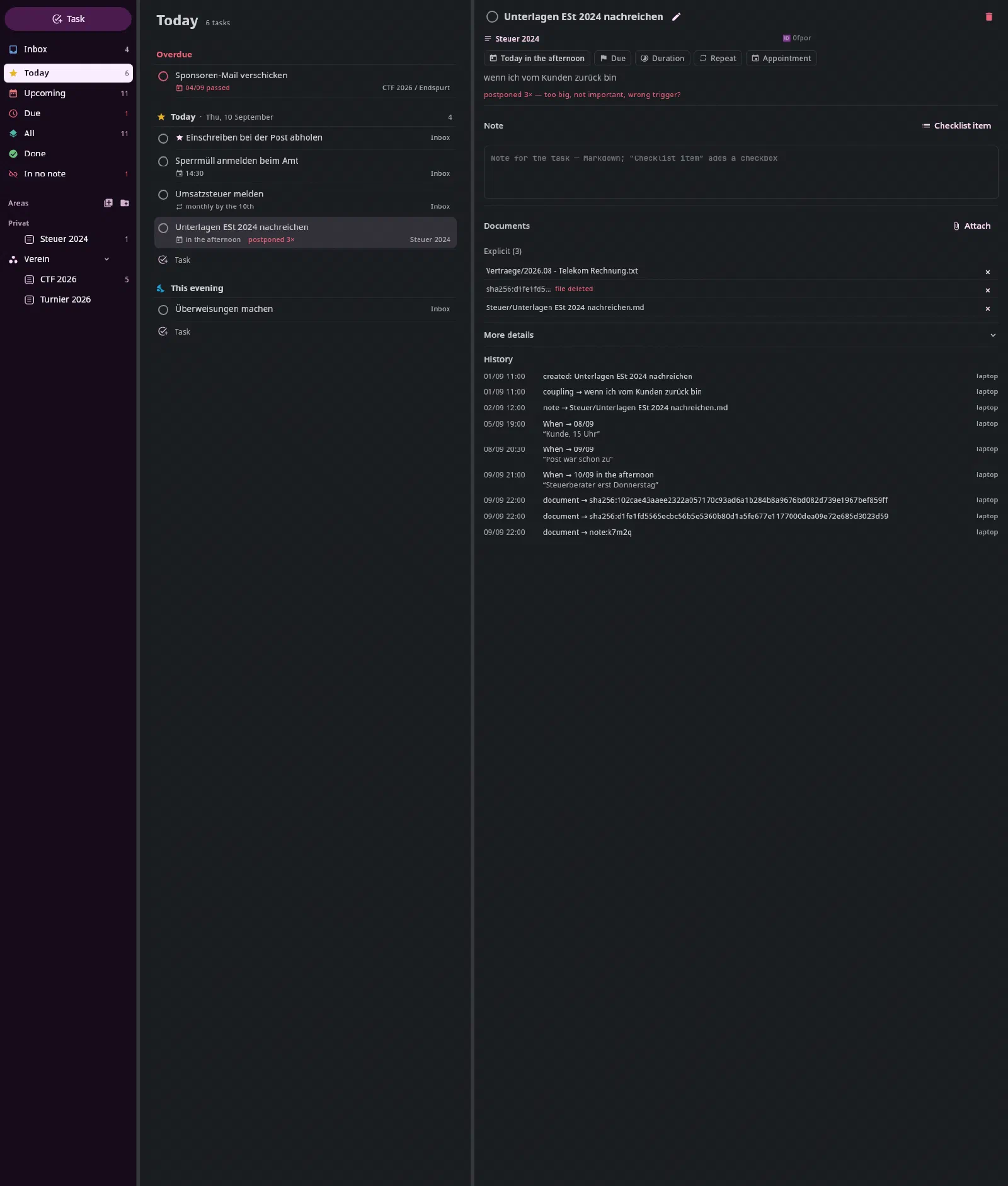Remove the deleted sha256 file entry

987,291
